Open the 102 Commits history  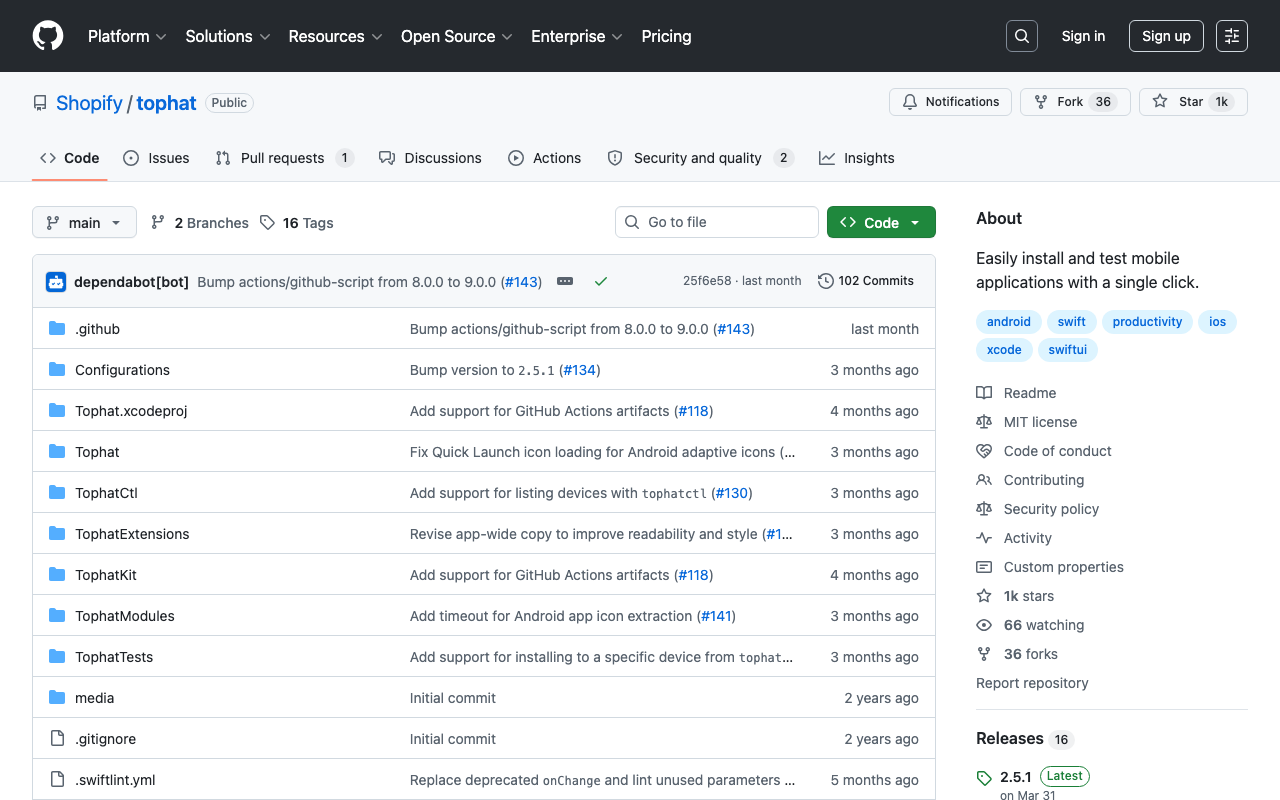tap(866, 281)
